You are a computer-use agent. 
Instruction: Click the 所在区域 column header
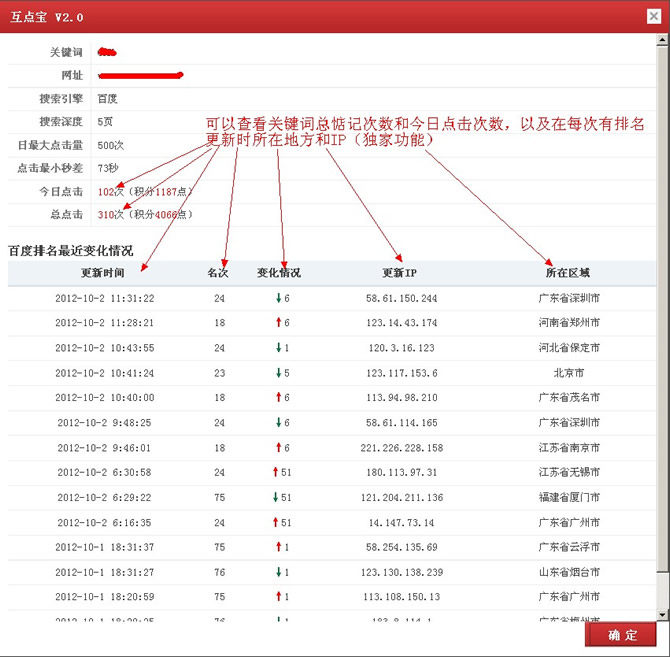[567, 272]
